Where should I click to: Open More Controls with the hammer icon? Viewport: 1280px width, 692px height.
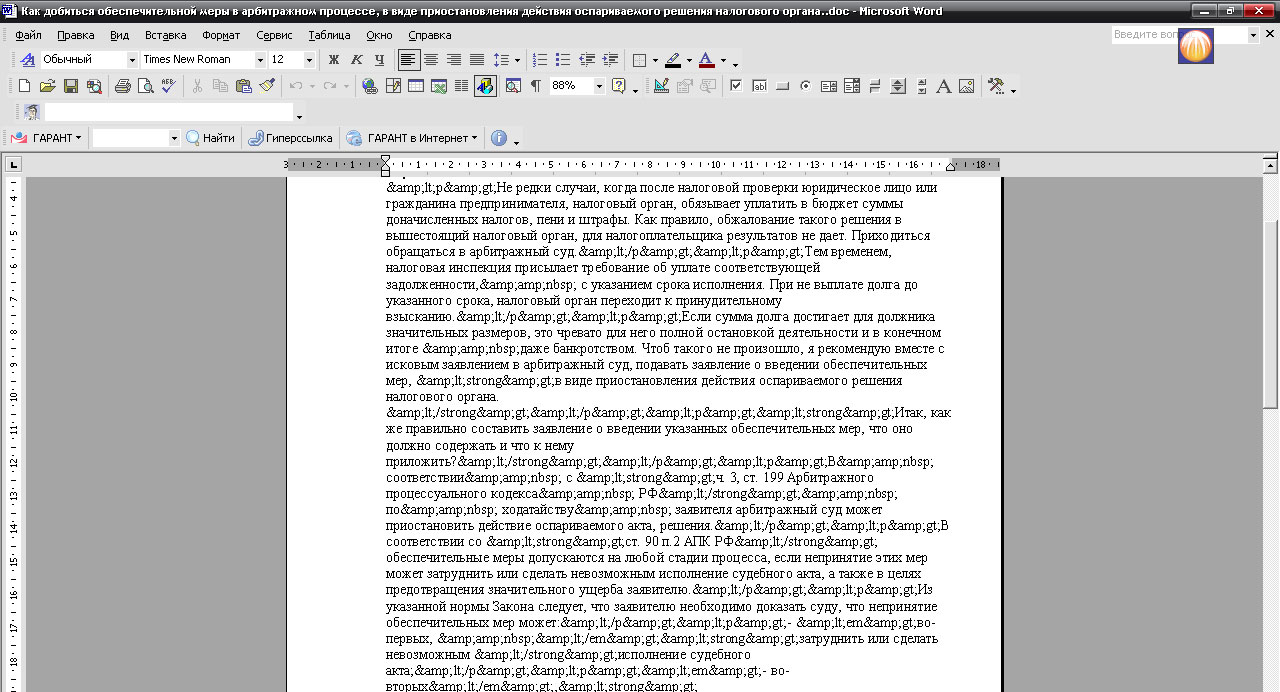996,86
